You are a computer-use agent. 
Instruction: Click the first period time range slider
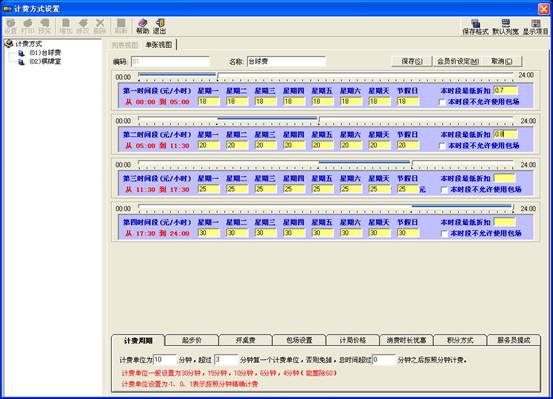(x=326, y=76)
